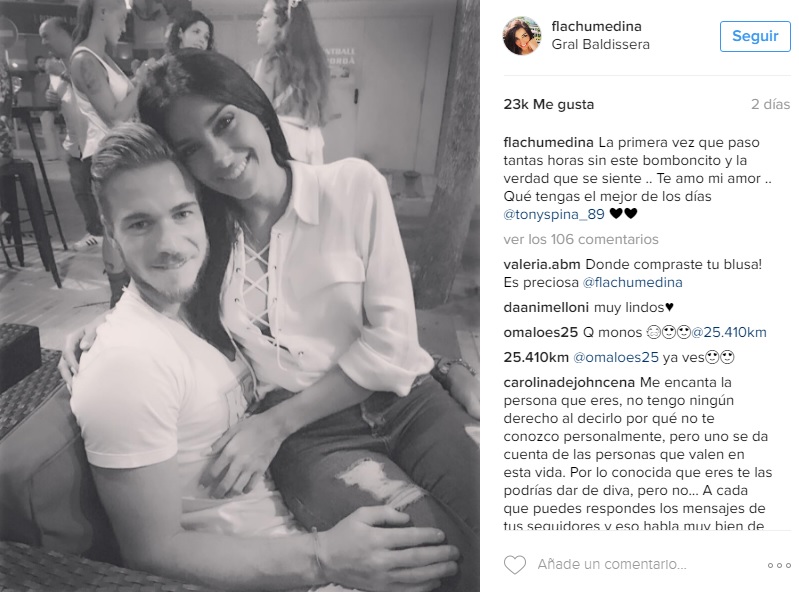The image size is (799, 592).
Task: Open omaloes25 commenter profile
Action: tap(540, 332)
